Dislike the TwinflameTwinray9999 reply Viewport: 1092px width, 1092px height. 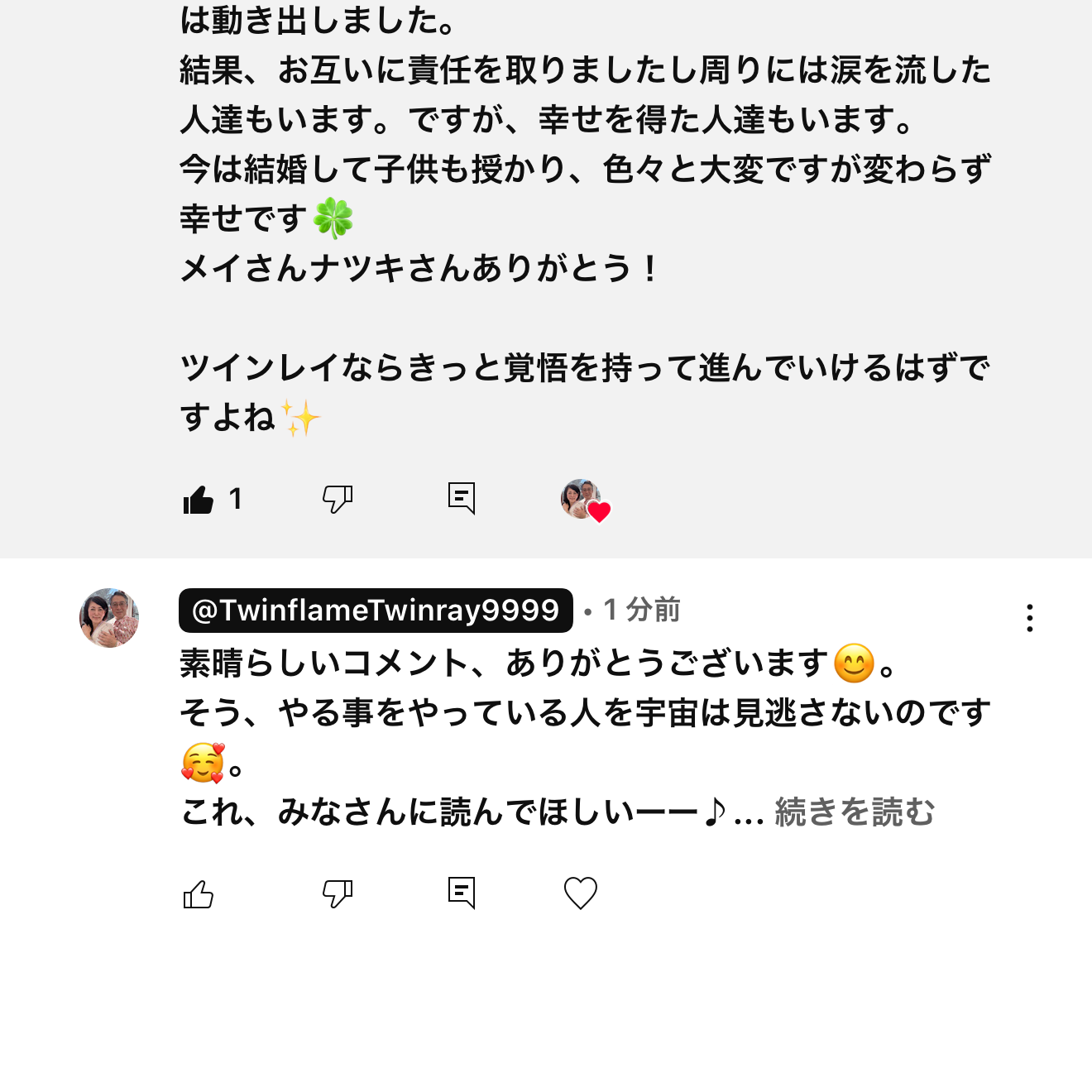(x=337, y=893)
